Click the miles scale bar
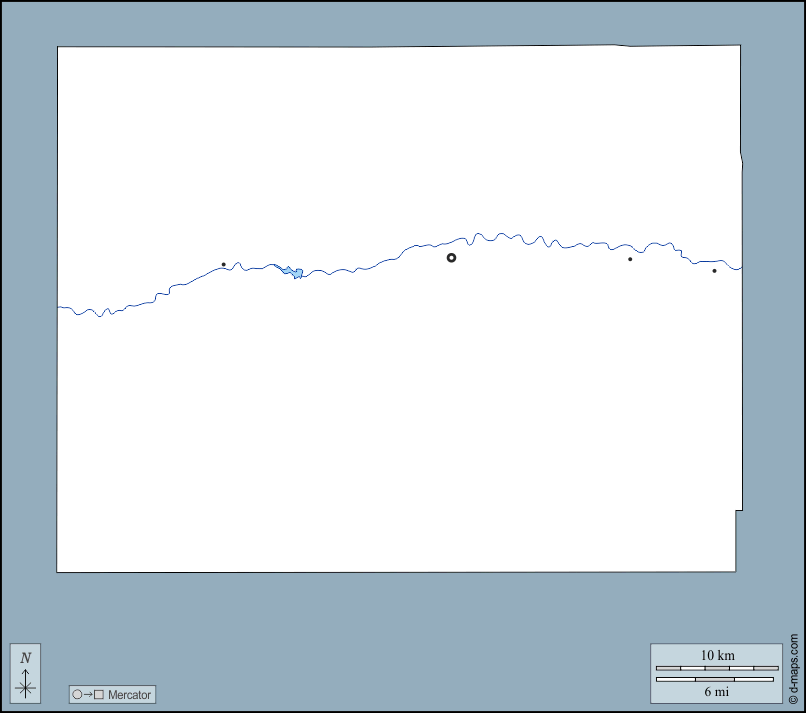The height and width of the screenshot is (713, 806). point(715,679)
